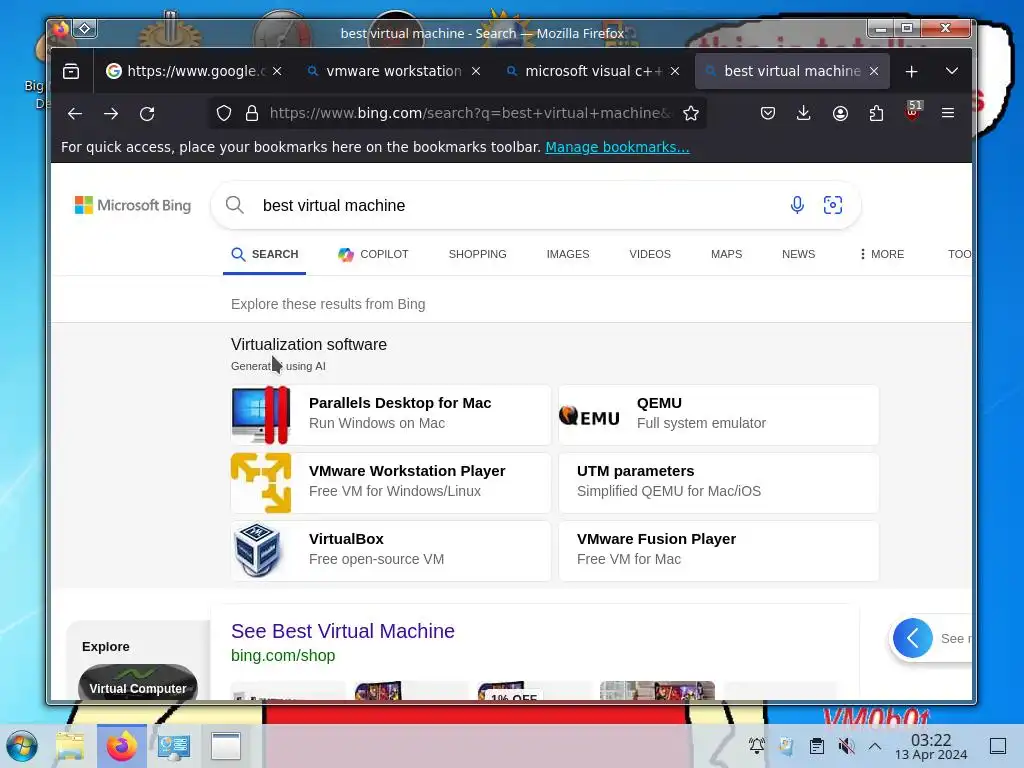Viewport: 1024px width, 768px height.
Task: Open uBlock extension showing 51
Action: (x=913, y=111)
